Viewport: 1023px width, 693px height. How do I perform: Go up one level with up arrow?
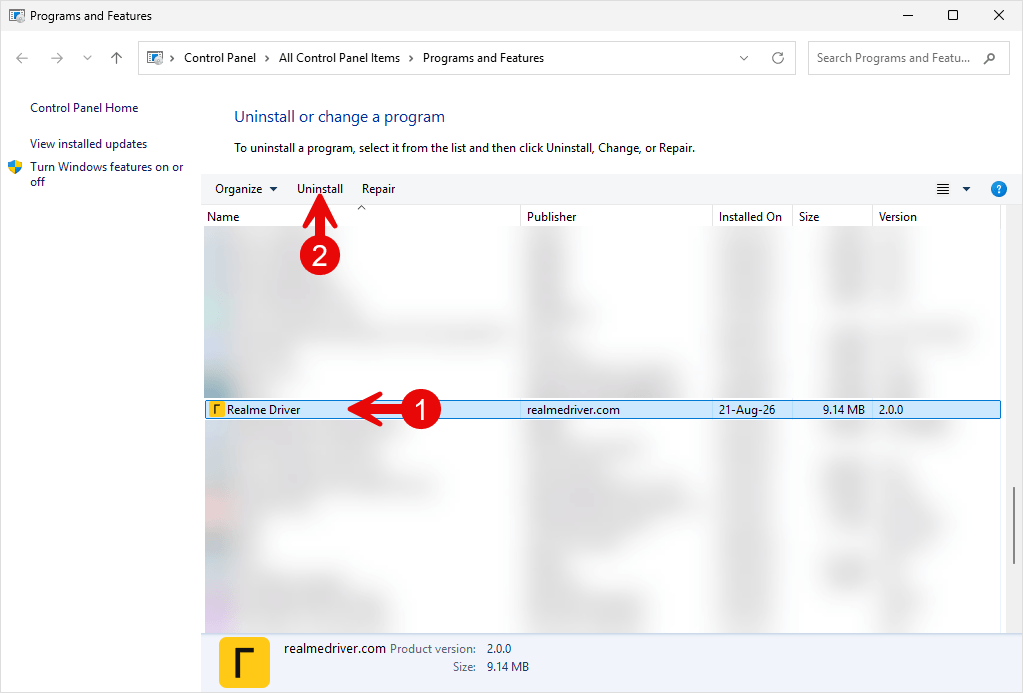click(x=117, y=58)
